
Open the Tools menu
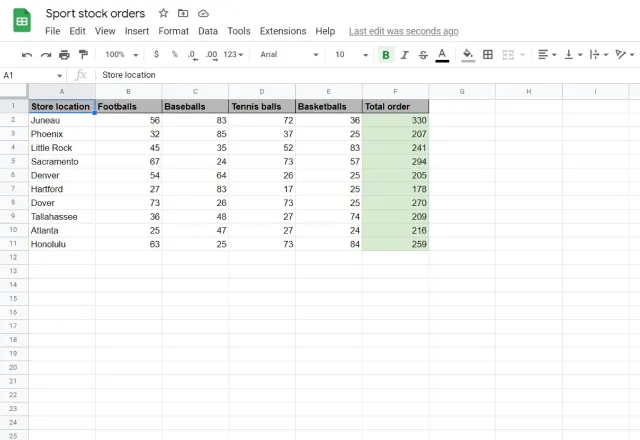pos(239,31)
